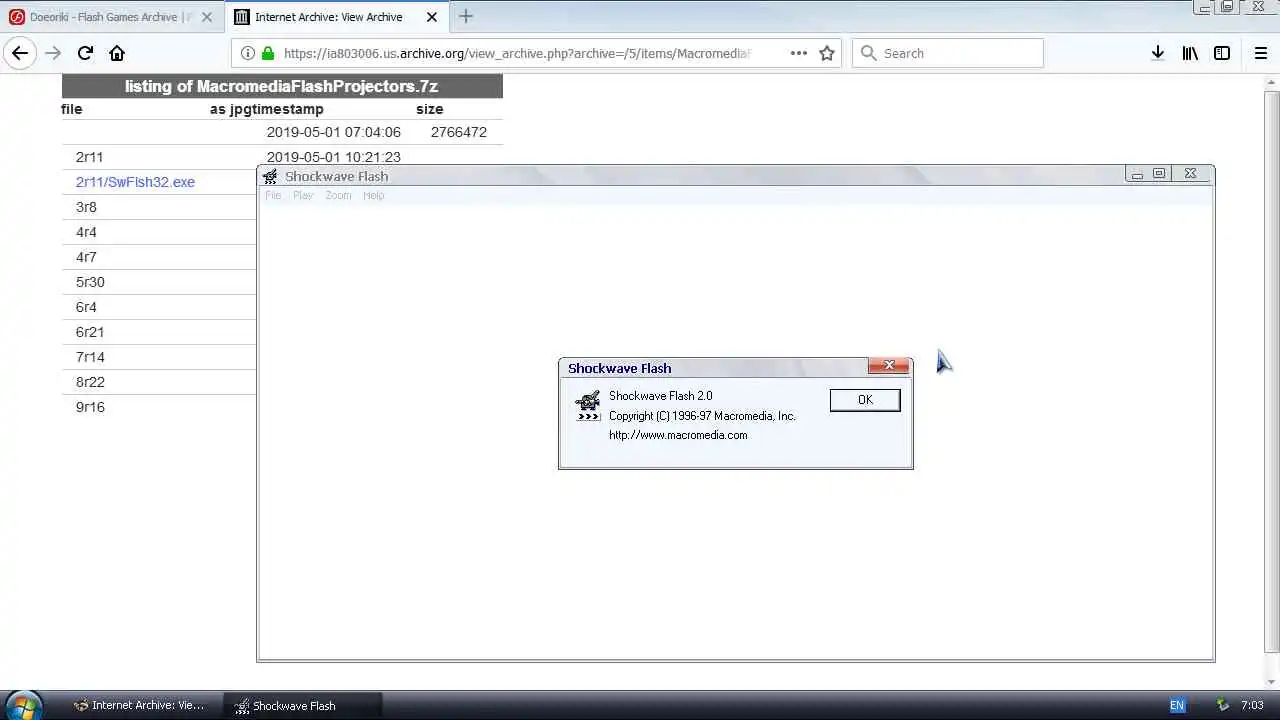Image resolution: width=1280 pixels, height=720 pixels.
Task: Click the size value 2766472
Action: [x=459, y=132]
